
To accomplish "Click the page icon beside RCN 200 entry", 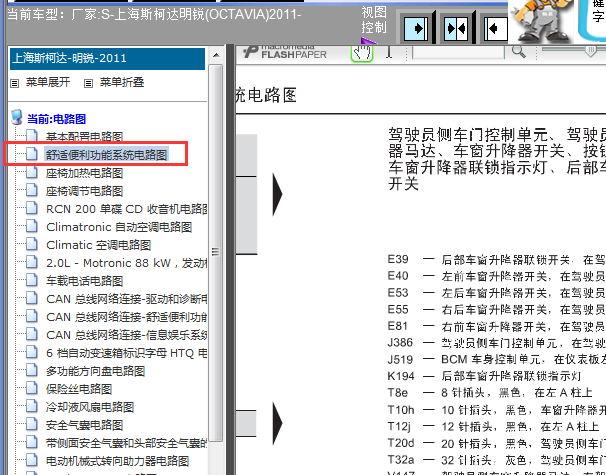I will click(x=32, y=208).
